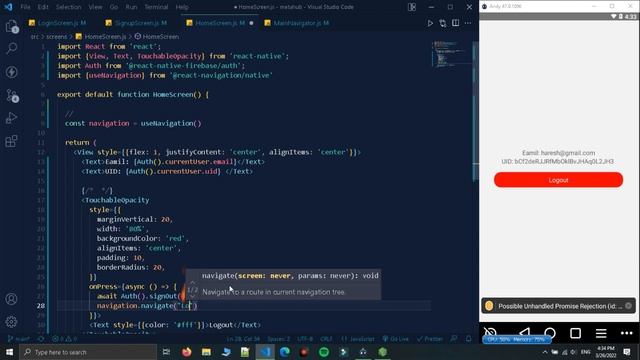
Task: Switch to the SignupScreen.js tab
Action: point(136,23)
